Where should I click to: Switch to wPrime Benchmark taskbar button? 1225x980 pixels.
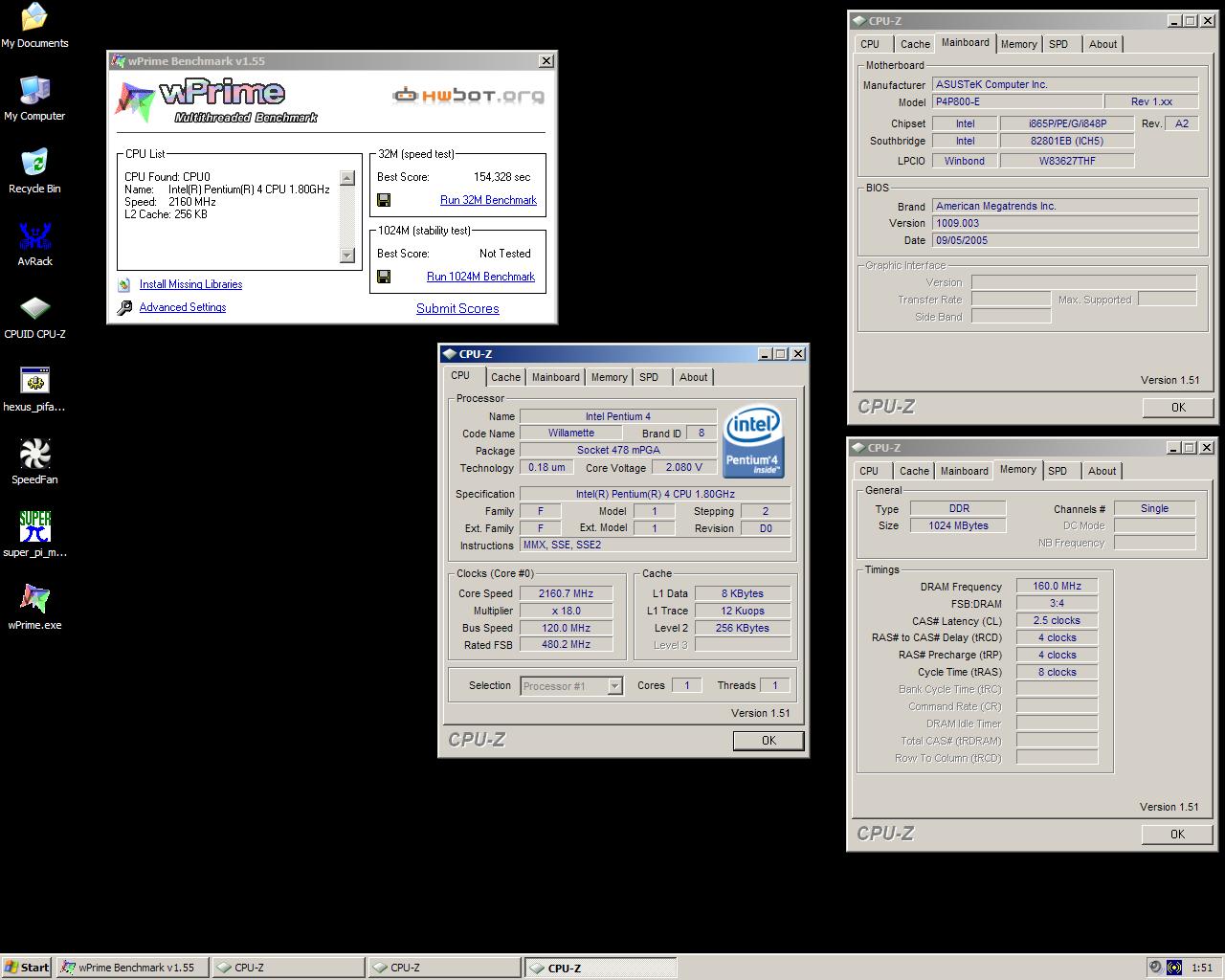click(132, 968)
